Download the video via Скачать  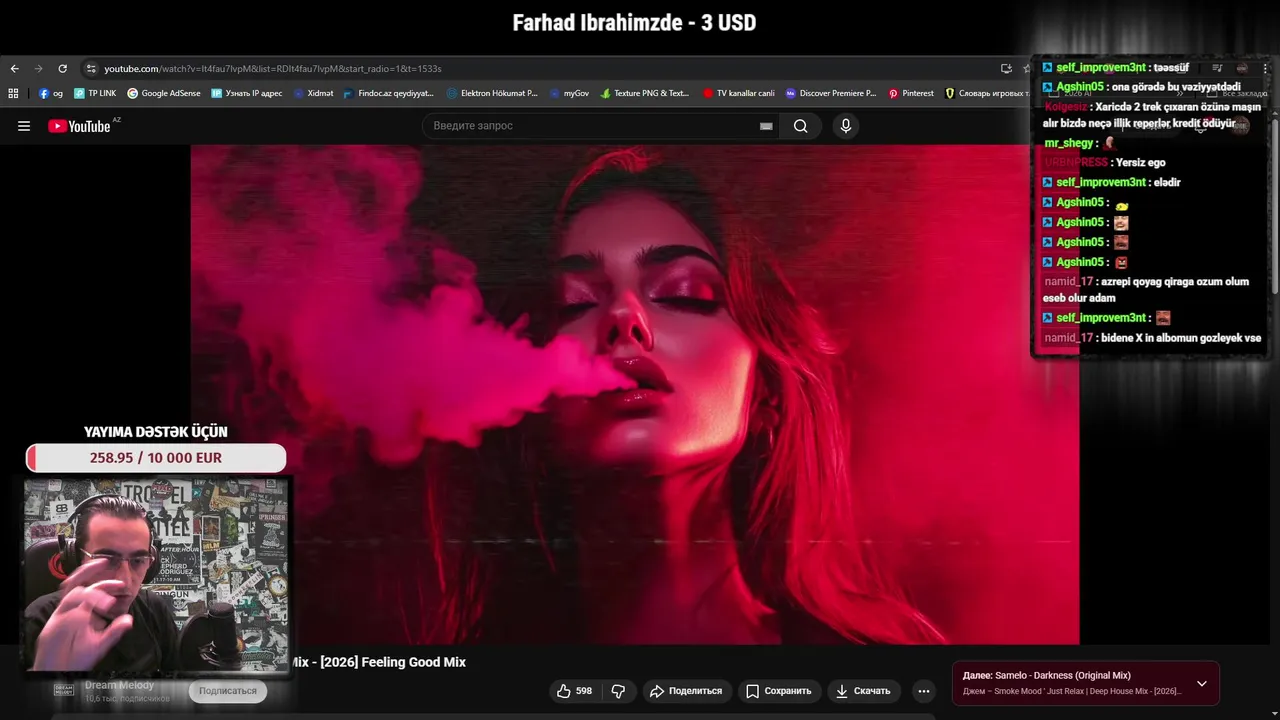pos(863,691)
